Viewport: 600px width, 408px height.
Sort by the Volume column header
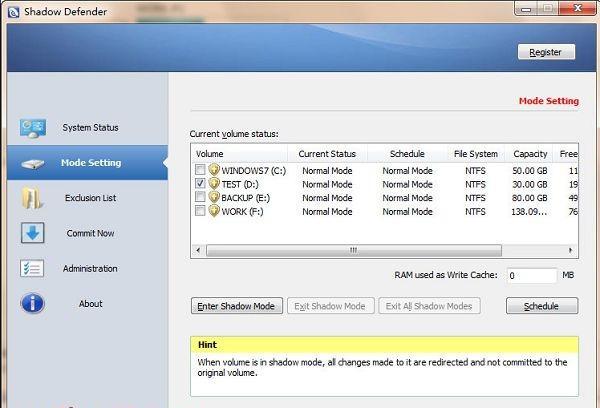pos(239,154)
